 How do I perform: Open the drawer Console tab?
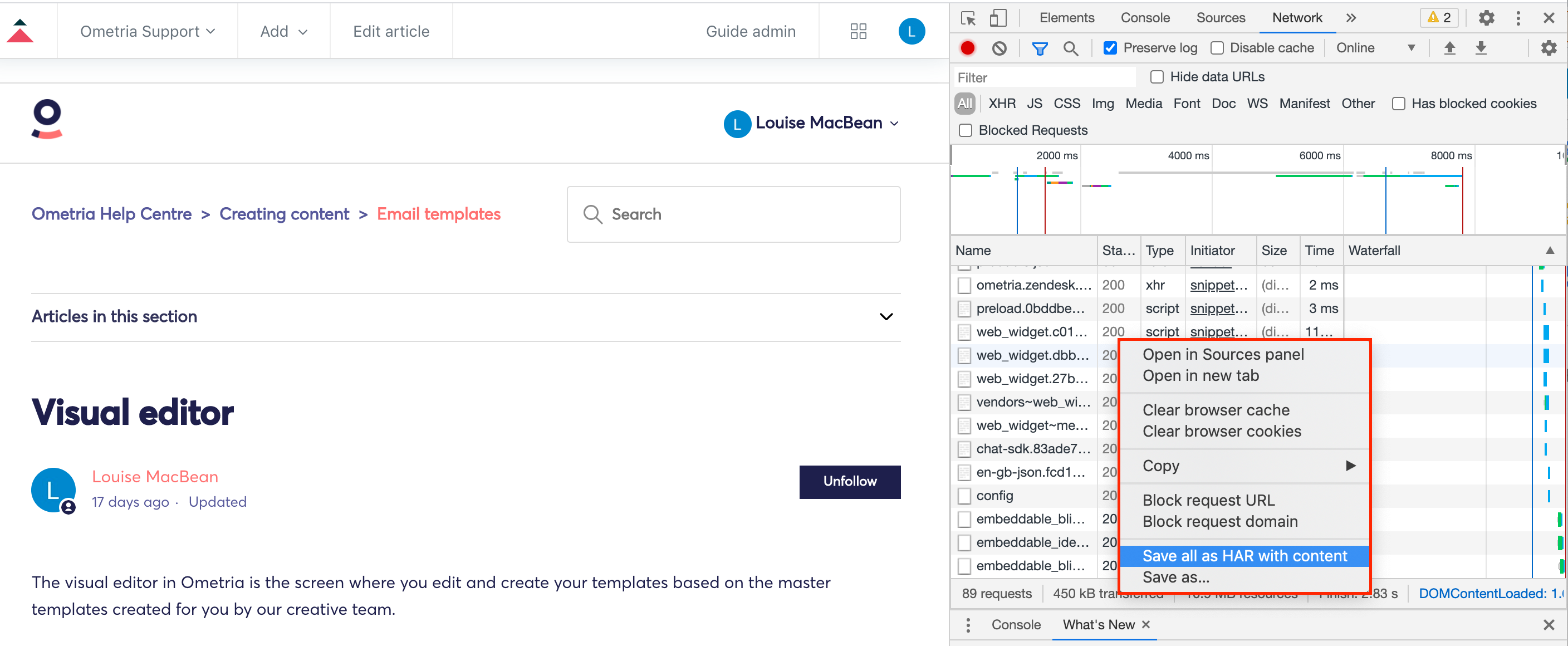(1015, 624)
